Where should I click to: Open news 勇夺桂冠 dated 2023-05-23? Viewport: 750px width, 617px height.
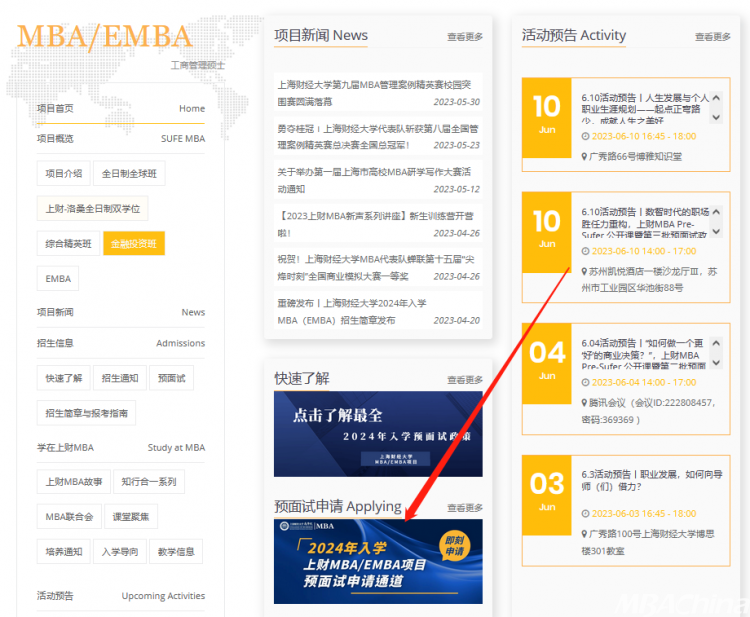[378, 137]
